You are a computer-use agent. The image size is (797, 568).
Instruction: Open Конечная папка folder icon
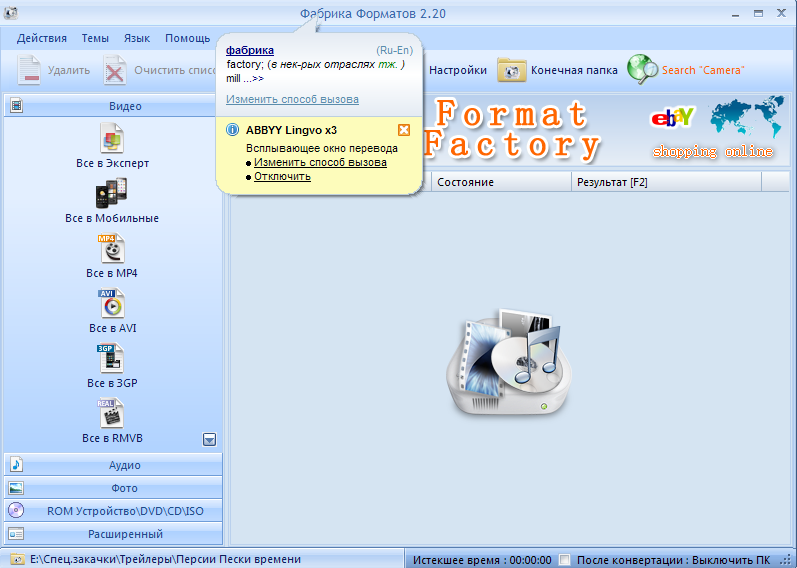[x=511, y=70]
